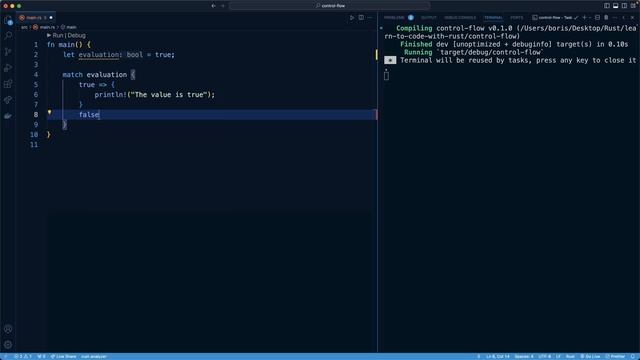This screenshot has width=640, height=360.
Task: Open Extensions view in activity bar
Action: coord(8,84)
